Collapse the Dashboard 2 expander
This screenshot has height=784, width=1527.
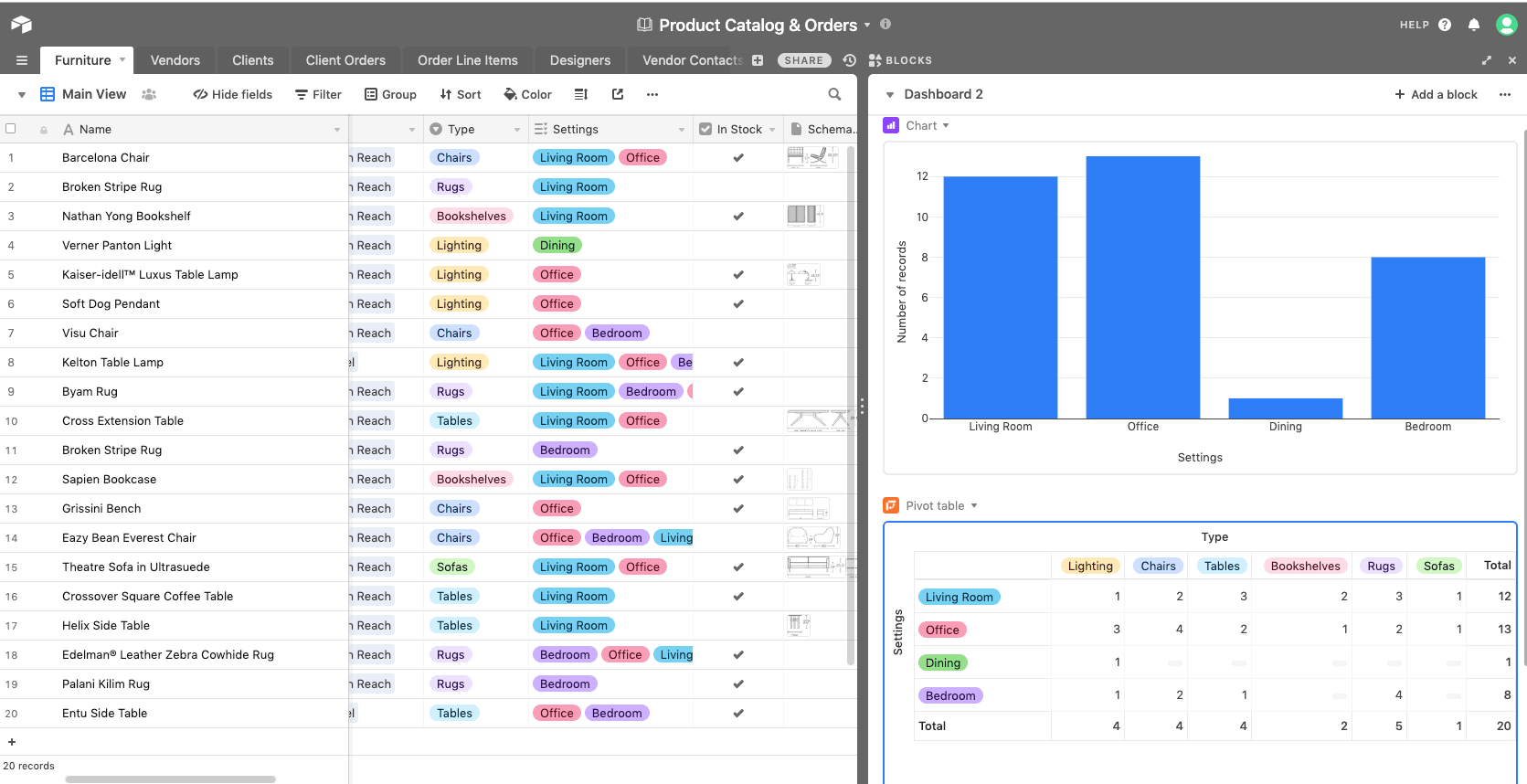click(890, 95)
